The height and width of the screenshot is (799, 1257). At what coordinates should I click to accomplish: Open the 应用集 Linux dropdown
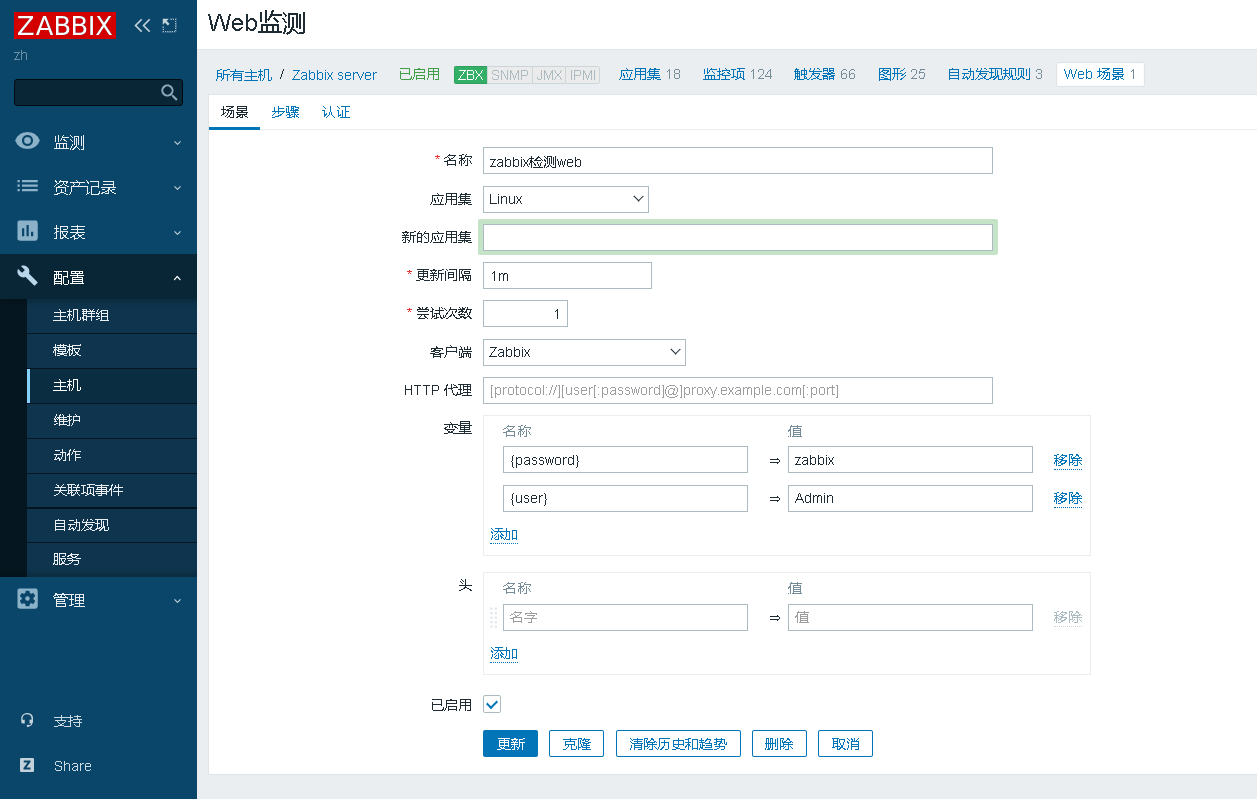[566, 199]
